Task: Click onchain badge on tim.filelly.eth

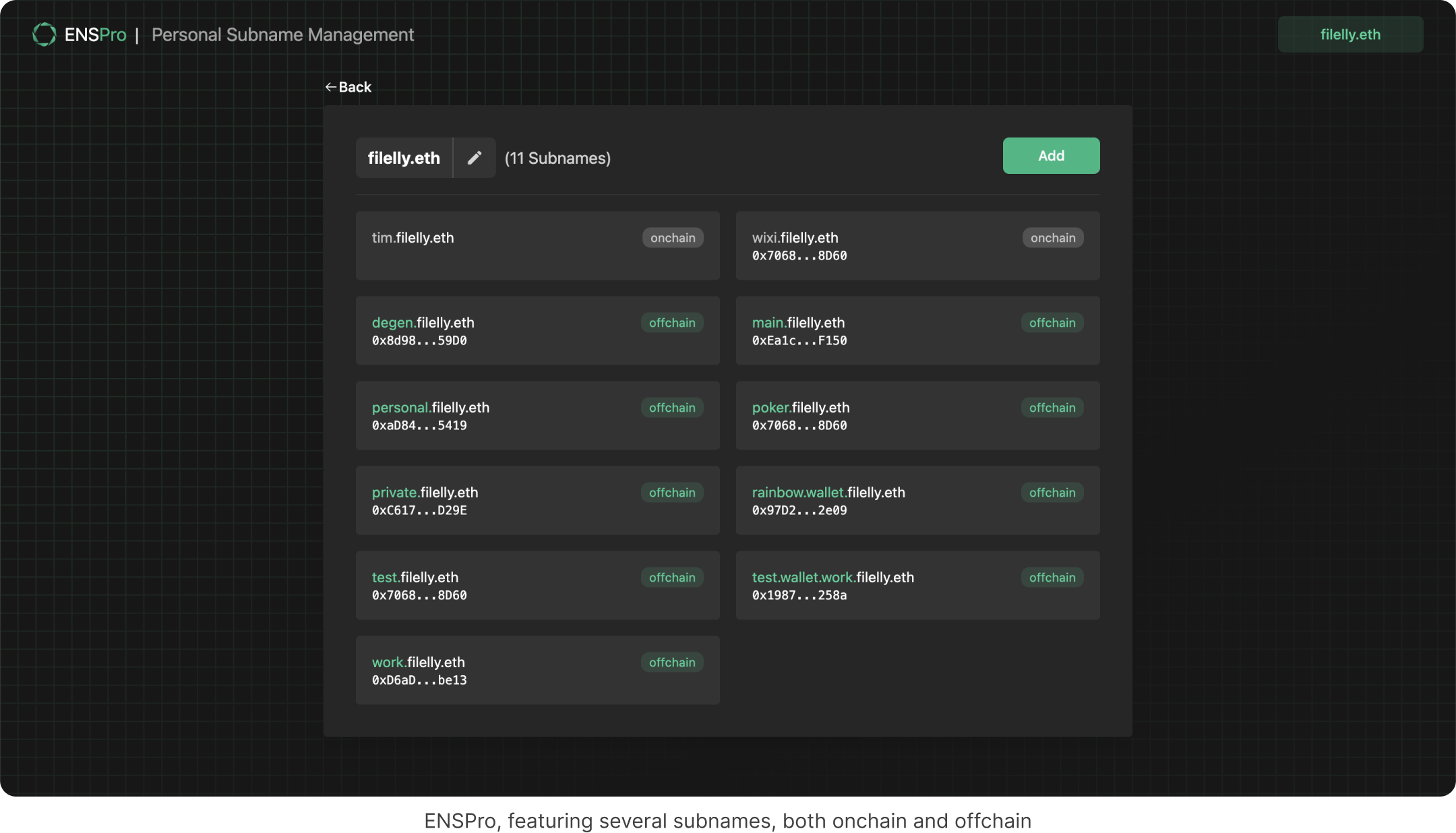Action: pos(672,238)
